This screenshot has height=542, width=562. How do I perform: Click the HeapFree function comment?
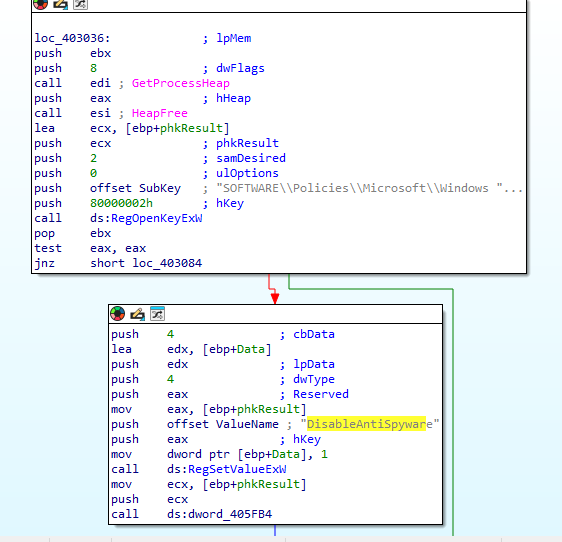(x=160, y=113)
